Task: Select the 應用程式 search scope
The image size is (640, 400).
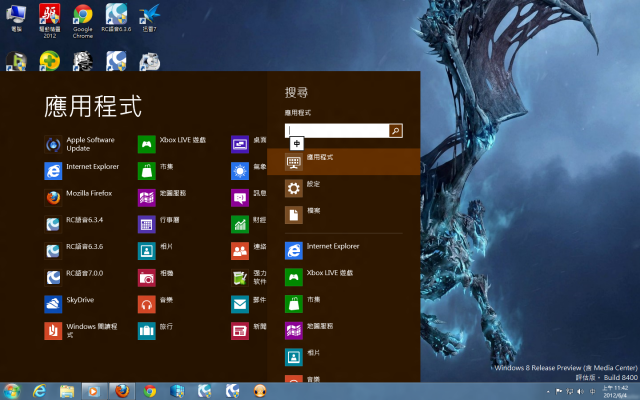Action: [344, 162]
